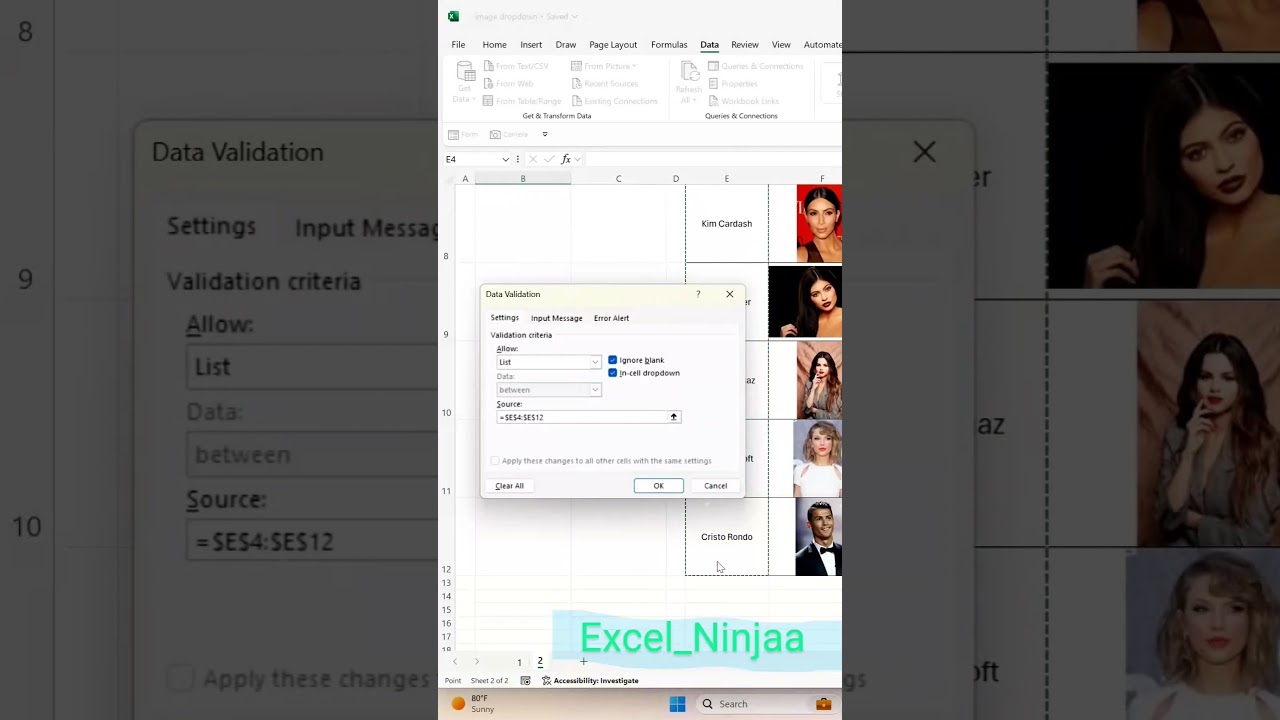This screenshot has width=1280, height=720.
Task: Open the Input Message tab in dialog
Action: (x=556, y=318)
